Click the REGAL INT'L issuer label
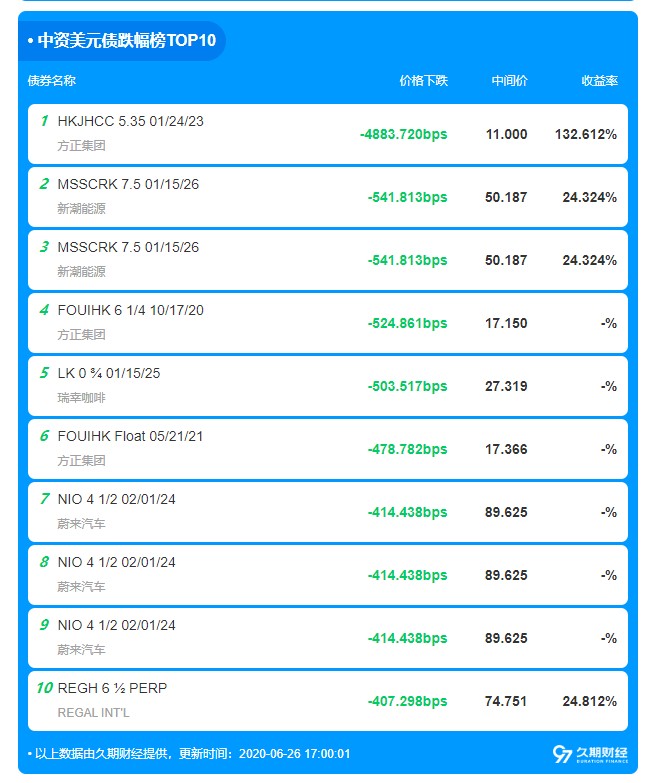Screen dimensions: 664x783 [x=94, y=713]
